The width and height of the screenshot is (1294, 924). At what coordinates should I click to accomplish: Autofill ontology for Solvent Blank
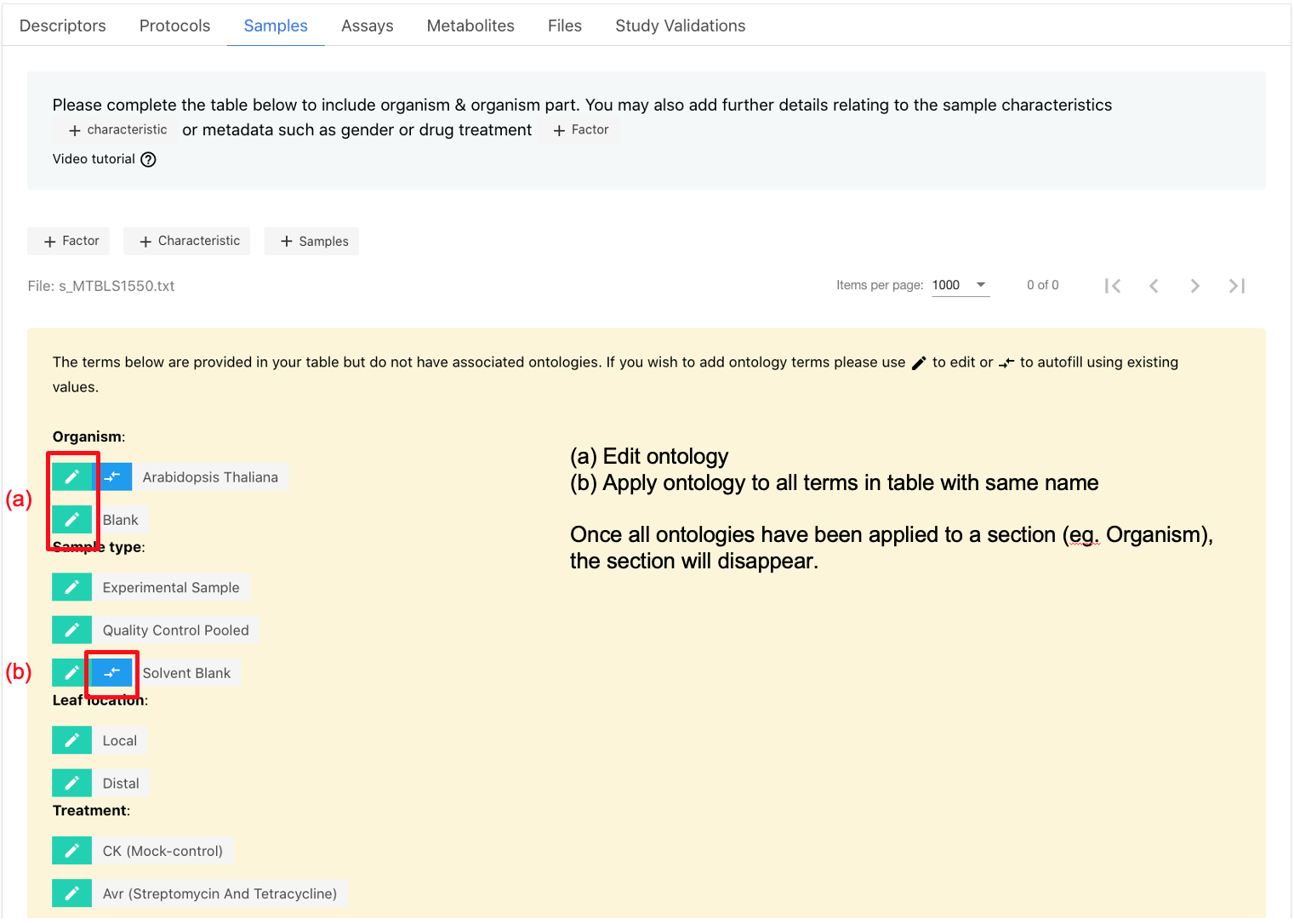112,672
